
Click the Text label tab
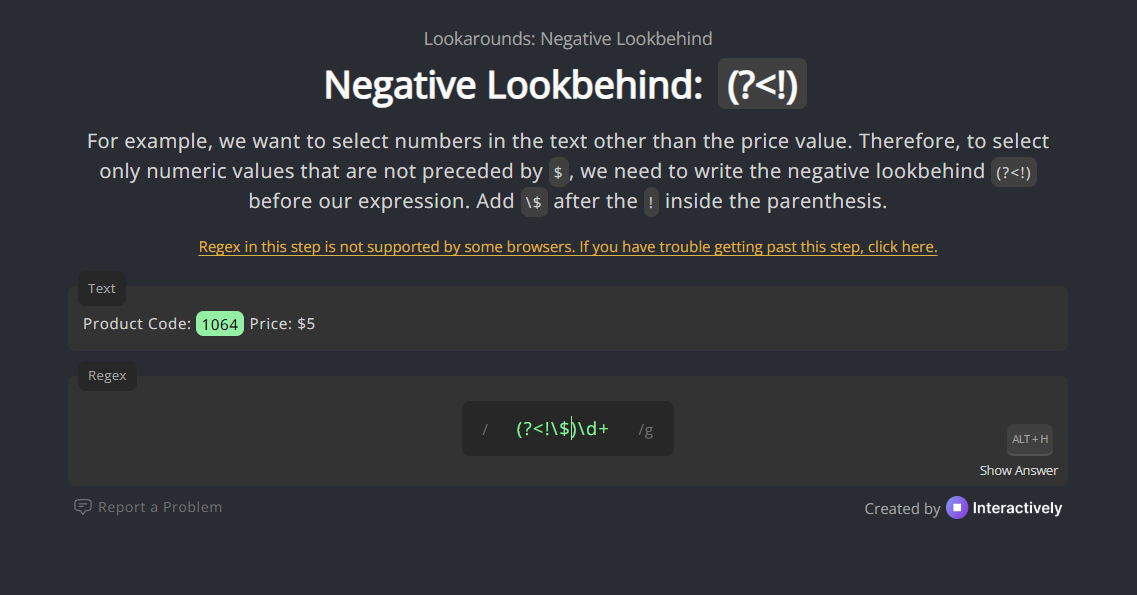(x=102, y=288)
